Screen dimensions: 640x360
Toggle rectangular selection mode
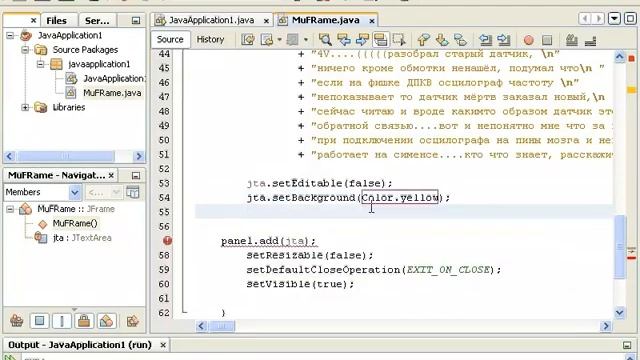(399, 40)
